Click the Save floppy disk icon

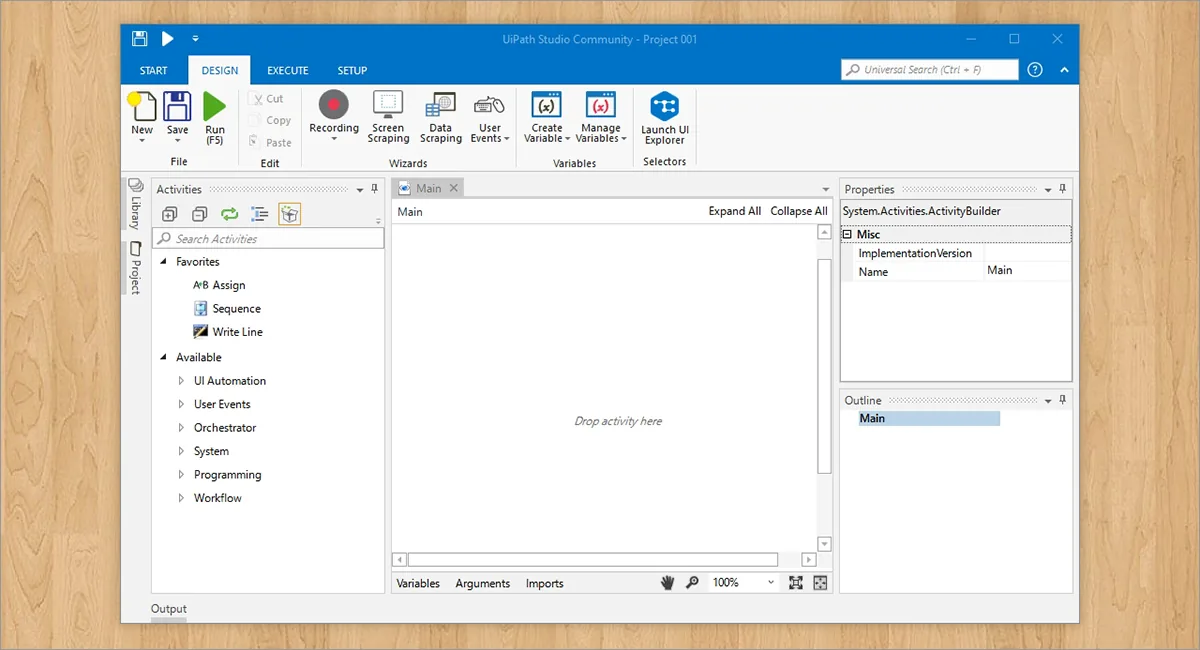177,106
